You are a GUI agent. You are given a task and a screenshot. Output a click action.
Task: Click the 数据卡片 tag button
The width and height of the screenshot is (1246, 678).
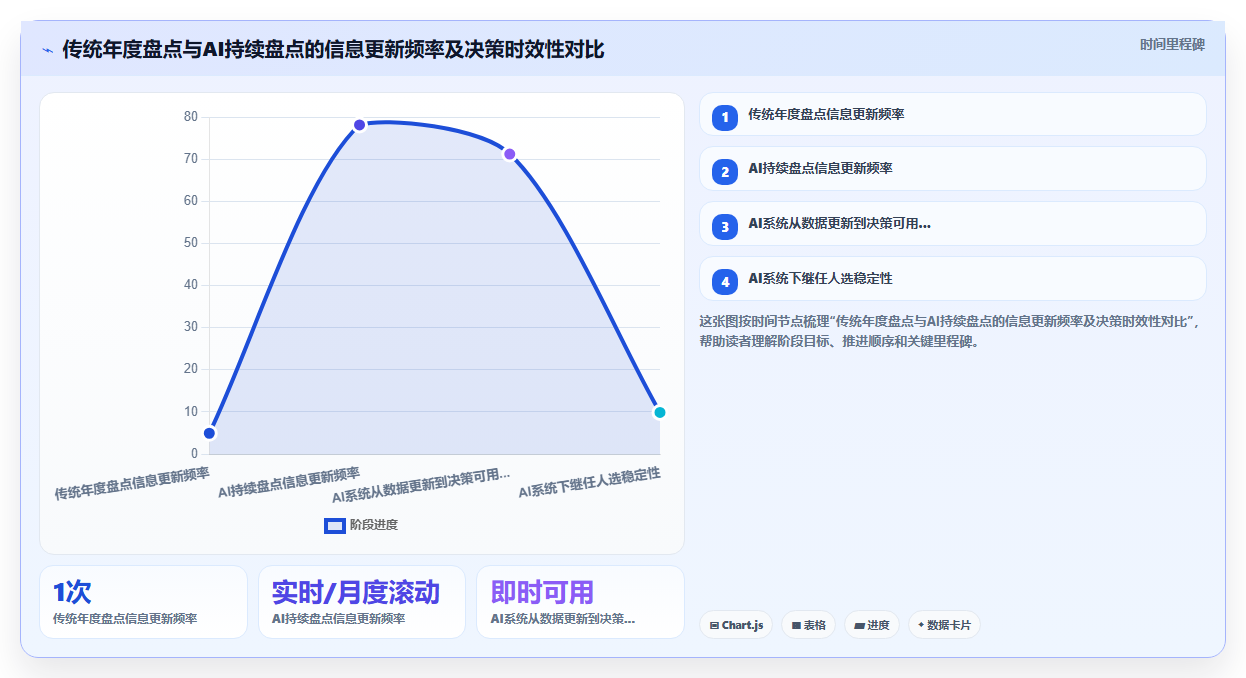(944, 625)
